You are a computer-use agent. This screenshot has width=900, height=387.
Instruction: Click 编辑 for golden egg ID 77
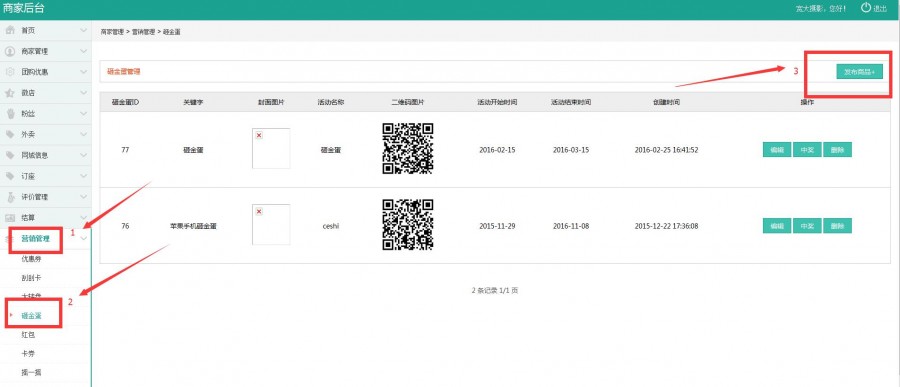pyautogui.click(x=777, y=149)
